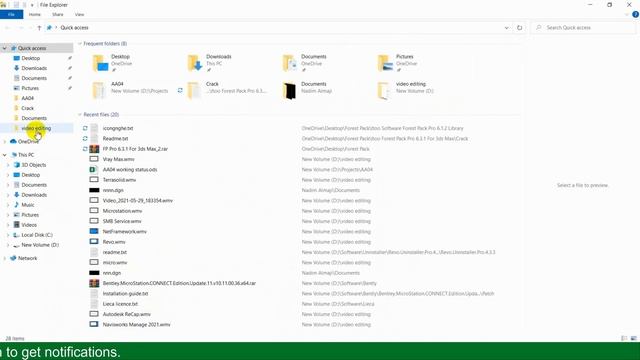The width and height of the screenshot is (640, 360).
Task: Select Video_2021-05-29_183354.wmv file
Action: (x=138, y=201)
